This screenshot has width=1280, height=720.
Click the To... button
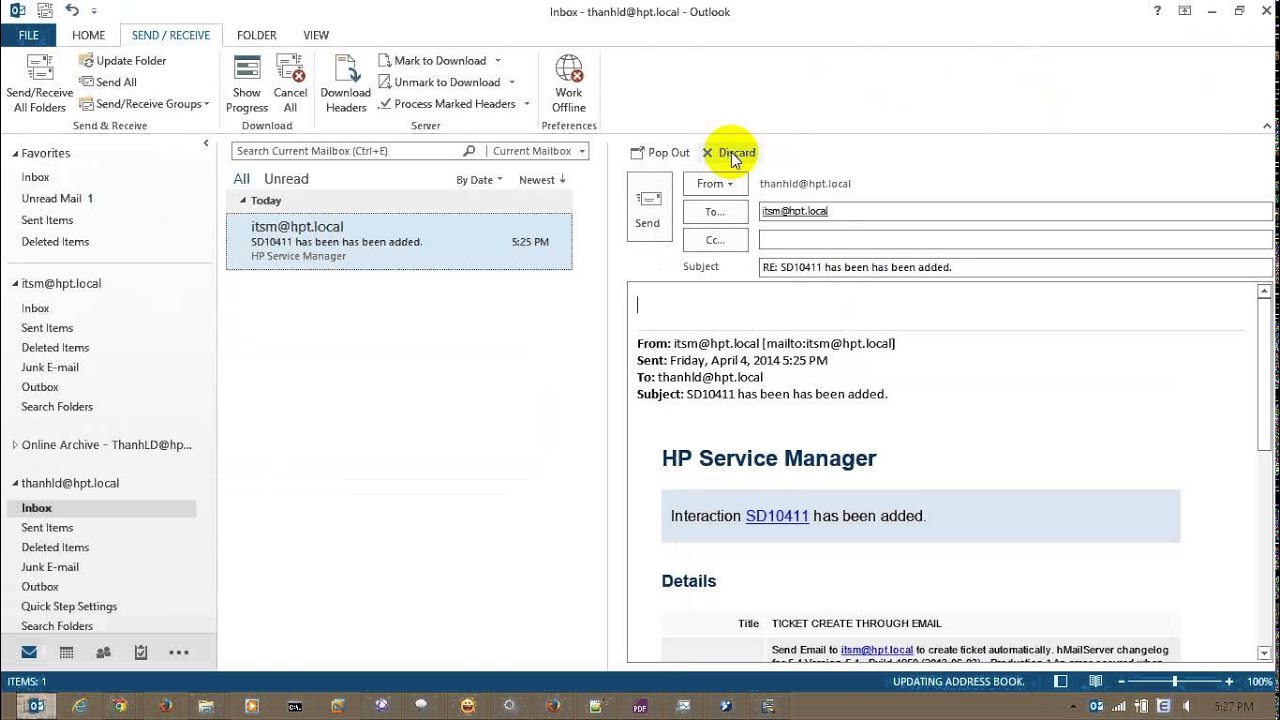coord(716,212)
